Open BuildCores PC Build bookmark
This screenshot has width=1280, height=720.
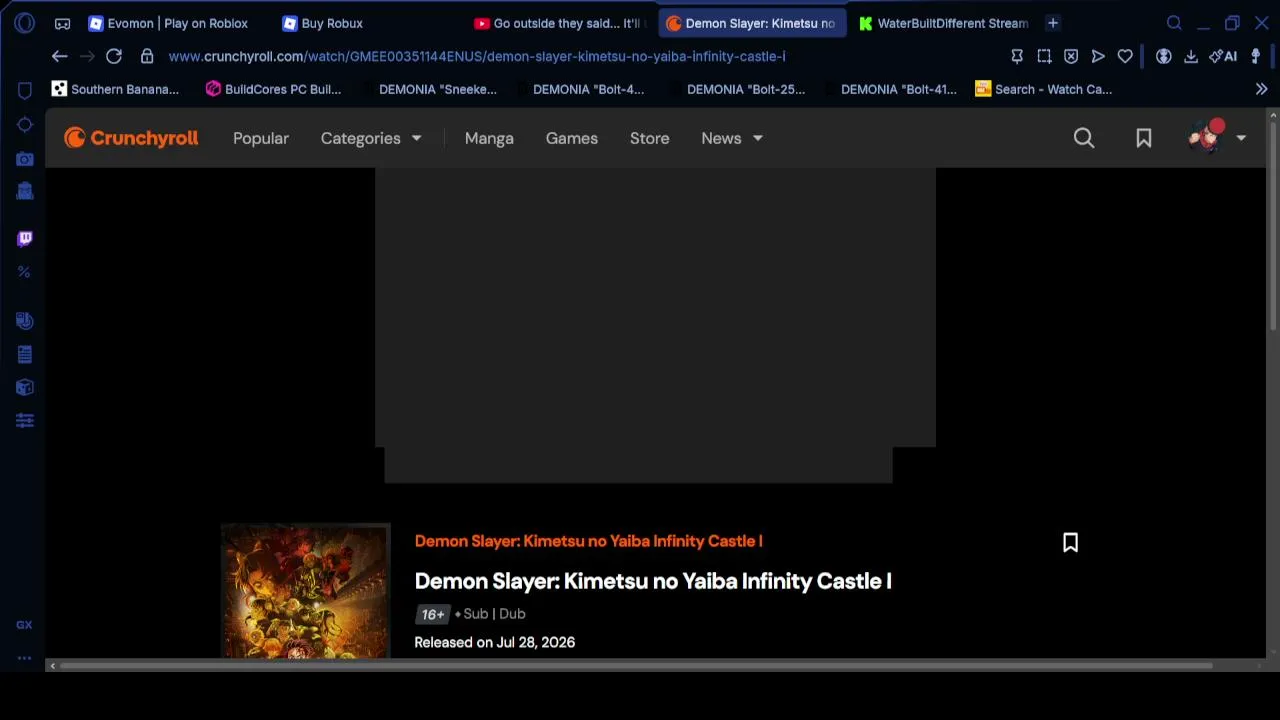click(x=273, y=89)
